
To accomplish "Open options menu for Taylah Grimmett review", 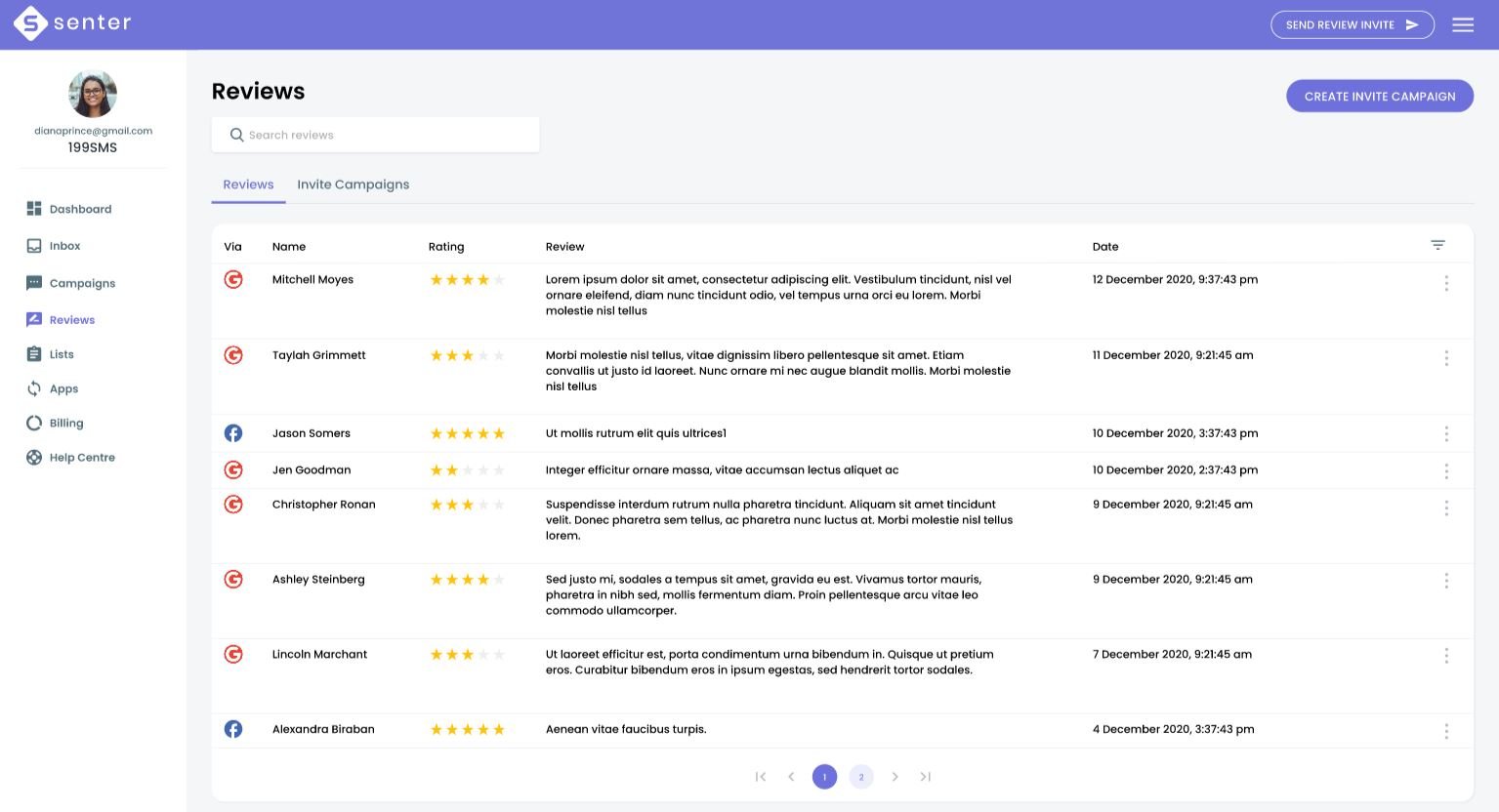I will tap(1446, 358).
